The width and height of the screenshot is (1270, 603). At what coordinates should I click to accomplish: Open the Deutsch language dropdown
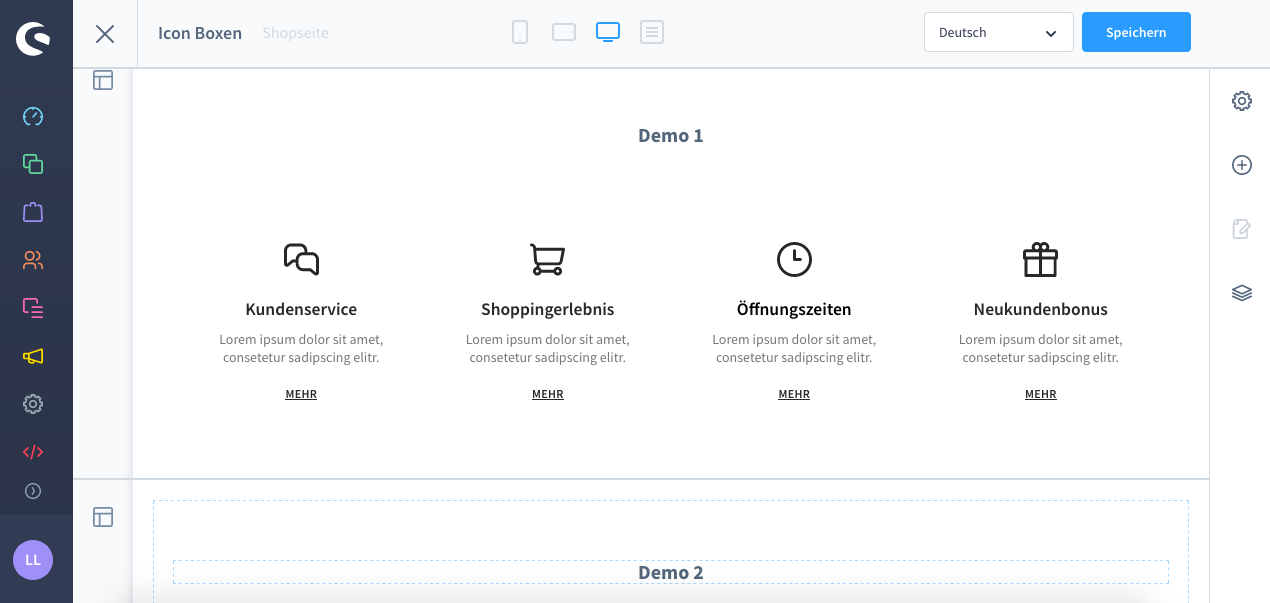tap(998, 33)
